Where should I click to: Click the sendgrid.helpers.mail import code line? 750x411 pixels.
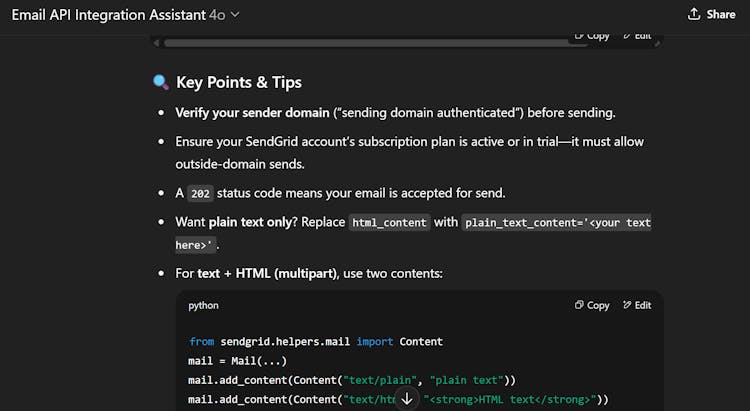[316, 341]
